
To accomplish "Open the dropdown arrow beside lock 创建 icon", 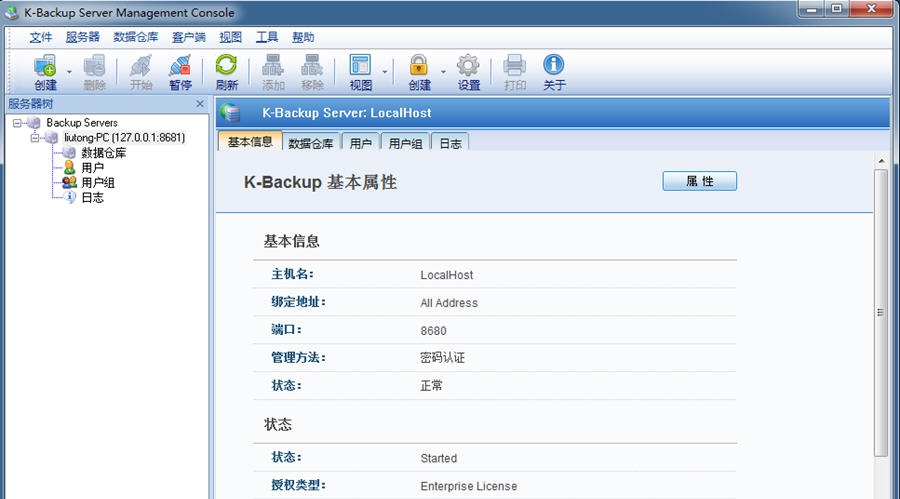I will point(443,72).
